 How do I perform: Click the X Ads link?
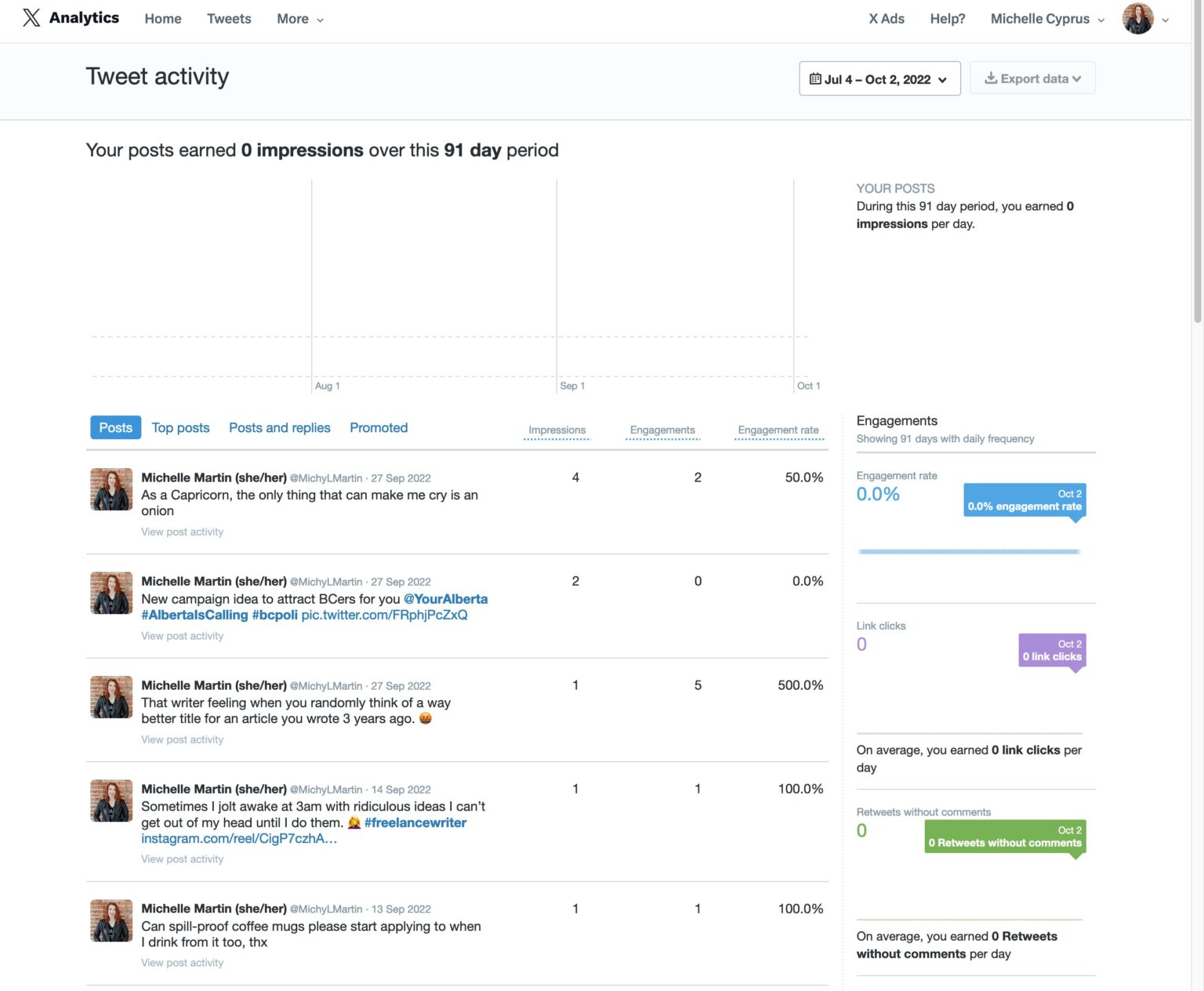coord(887,18)
